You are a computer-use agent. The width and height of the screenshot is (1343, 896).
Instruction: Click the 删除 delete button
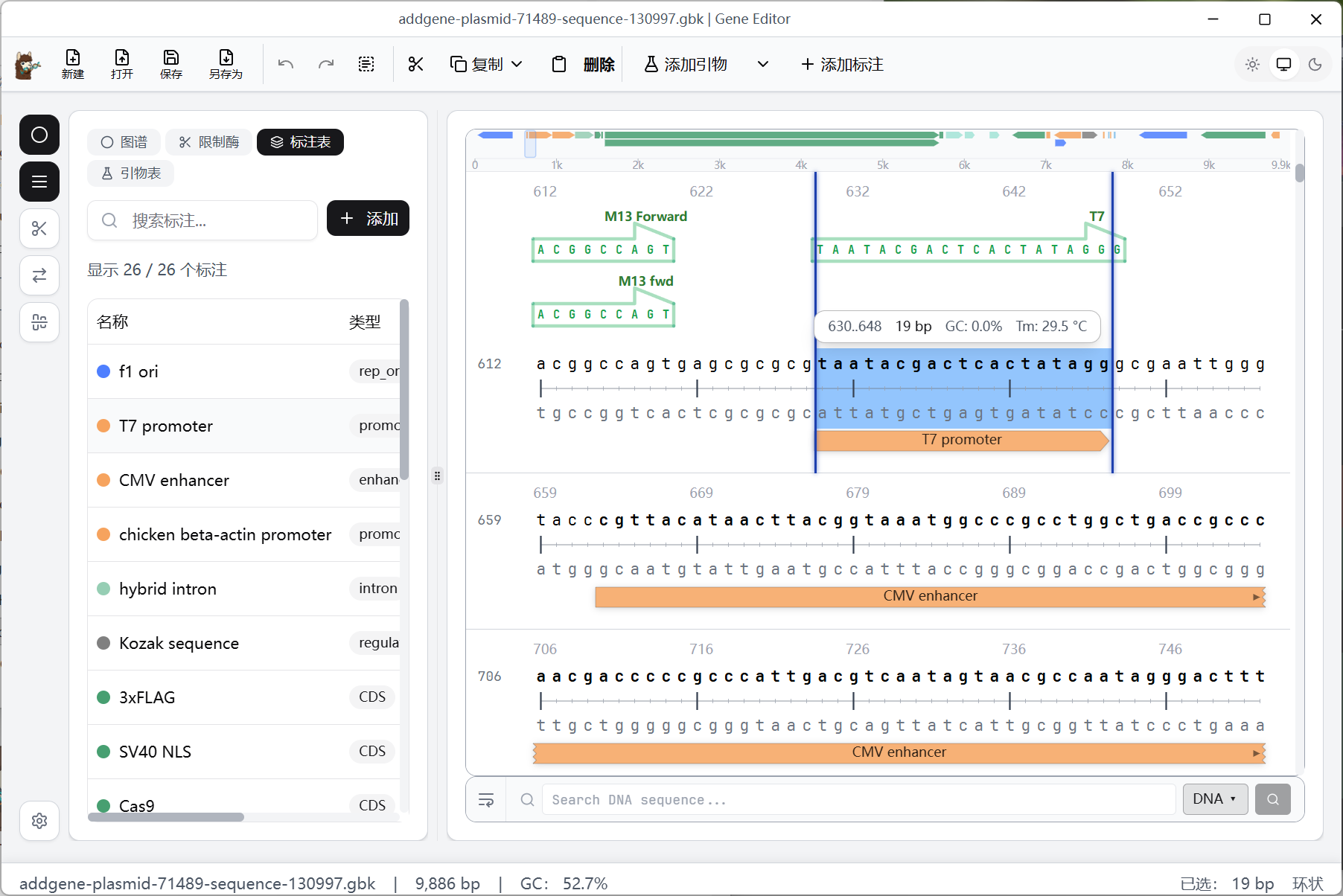[599, 64]
